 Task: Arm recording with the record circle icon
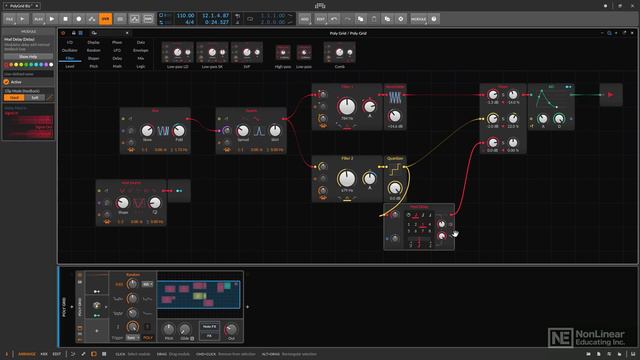(x=79, y=19)
